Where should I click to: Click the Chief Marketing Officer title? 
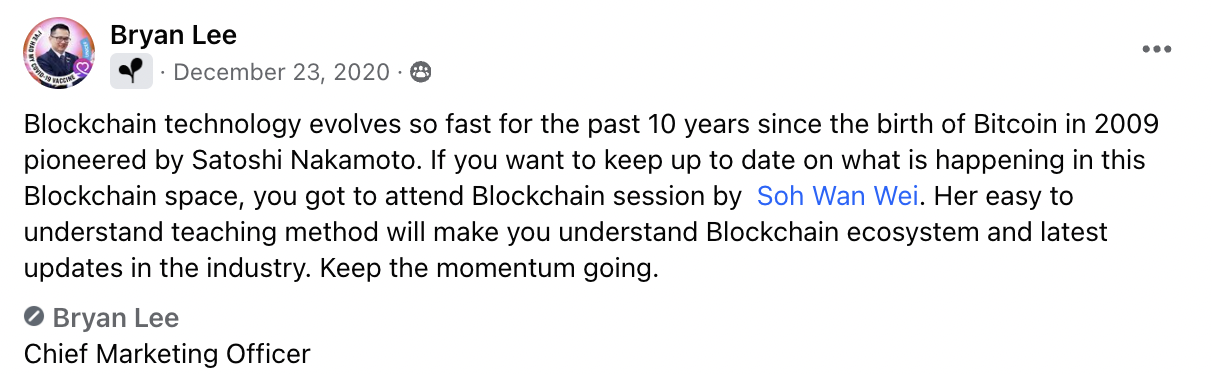tap(167, 353)
